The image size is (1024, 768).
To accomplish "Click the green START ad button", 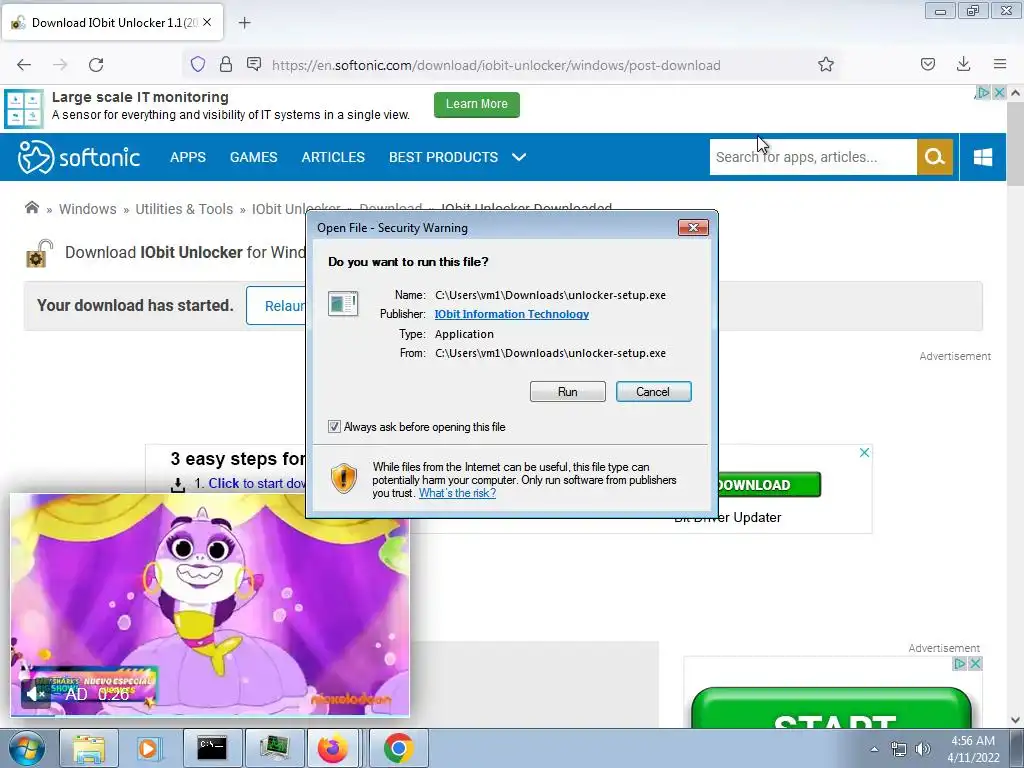I will click(x=831, y=709).
